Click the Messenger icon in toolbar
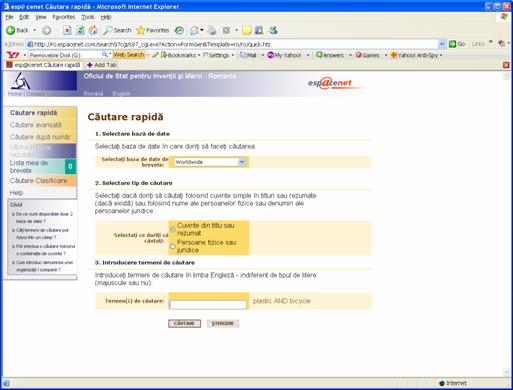This screenshot has height=390, width=513. coord(273,31)
